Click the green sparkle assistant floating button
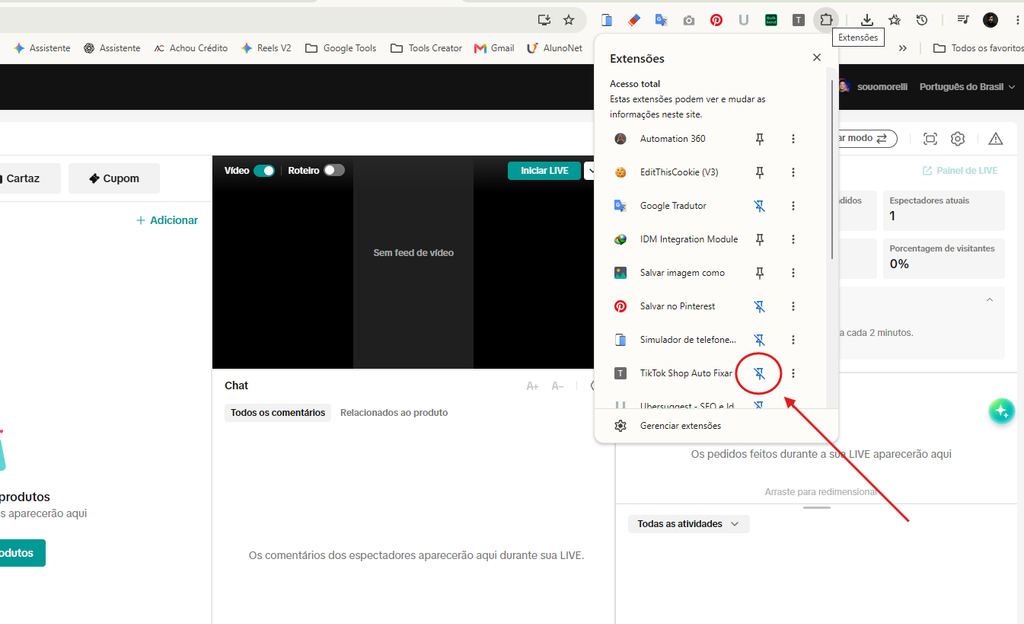Viewport: 1024px width, 624px height. (x=1001, y=411)
